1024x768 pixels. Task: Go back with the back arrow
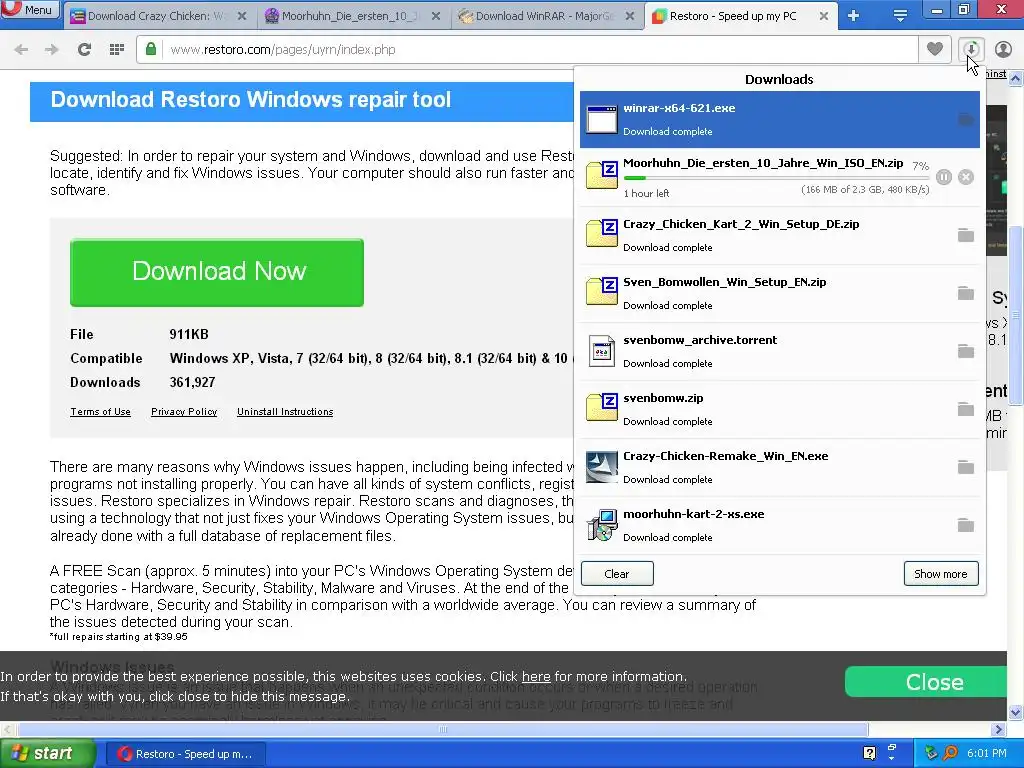[x=21, y=49]
